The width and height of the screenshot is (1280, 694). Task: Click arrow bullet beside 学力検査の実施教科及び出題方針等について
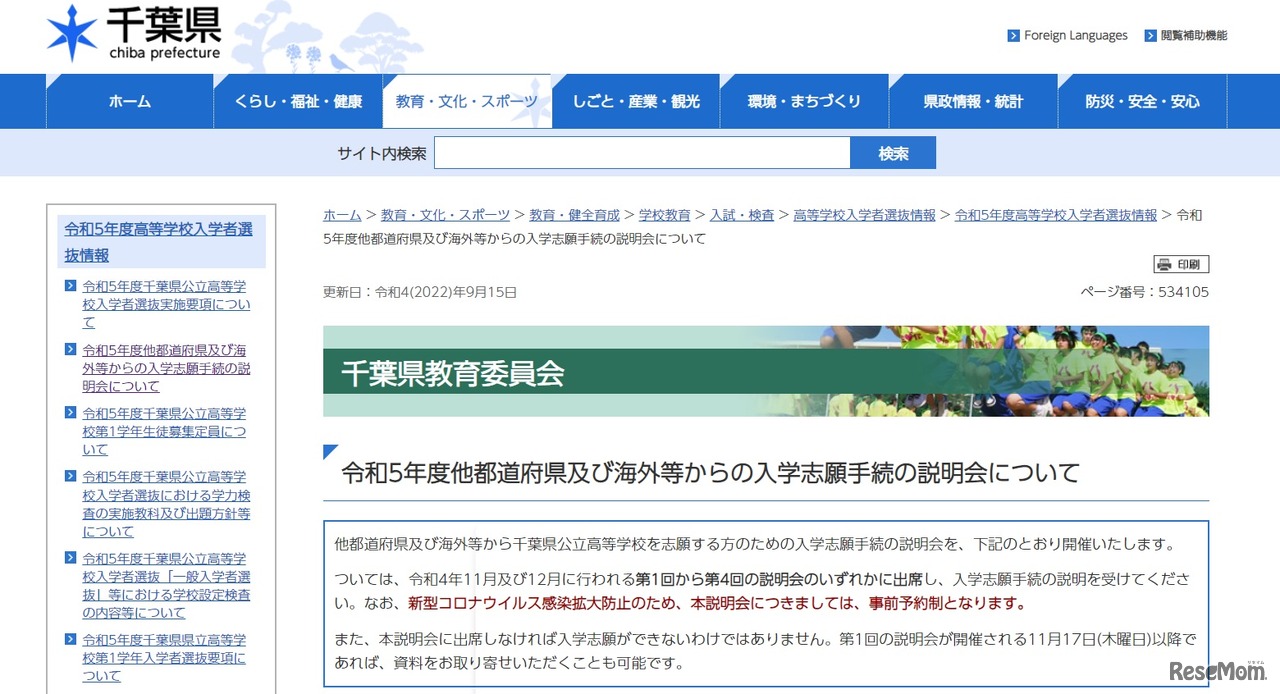point(70,476)
